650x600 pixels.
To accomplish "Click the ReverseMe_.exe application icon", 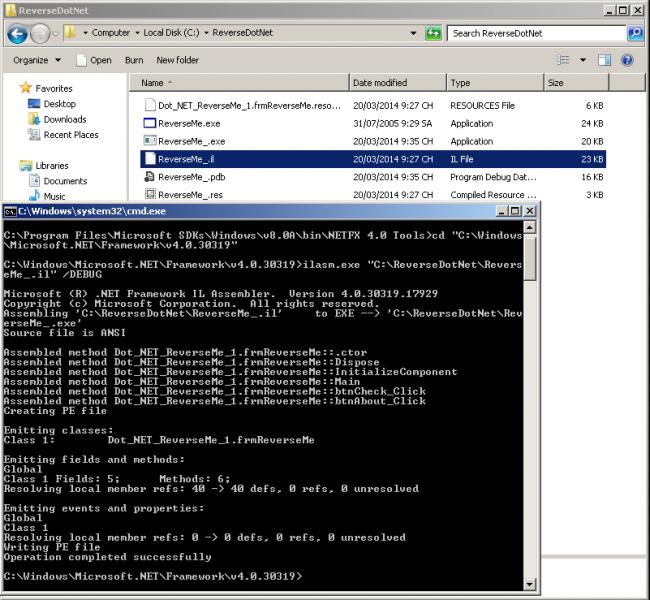I will [150, 141].
